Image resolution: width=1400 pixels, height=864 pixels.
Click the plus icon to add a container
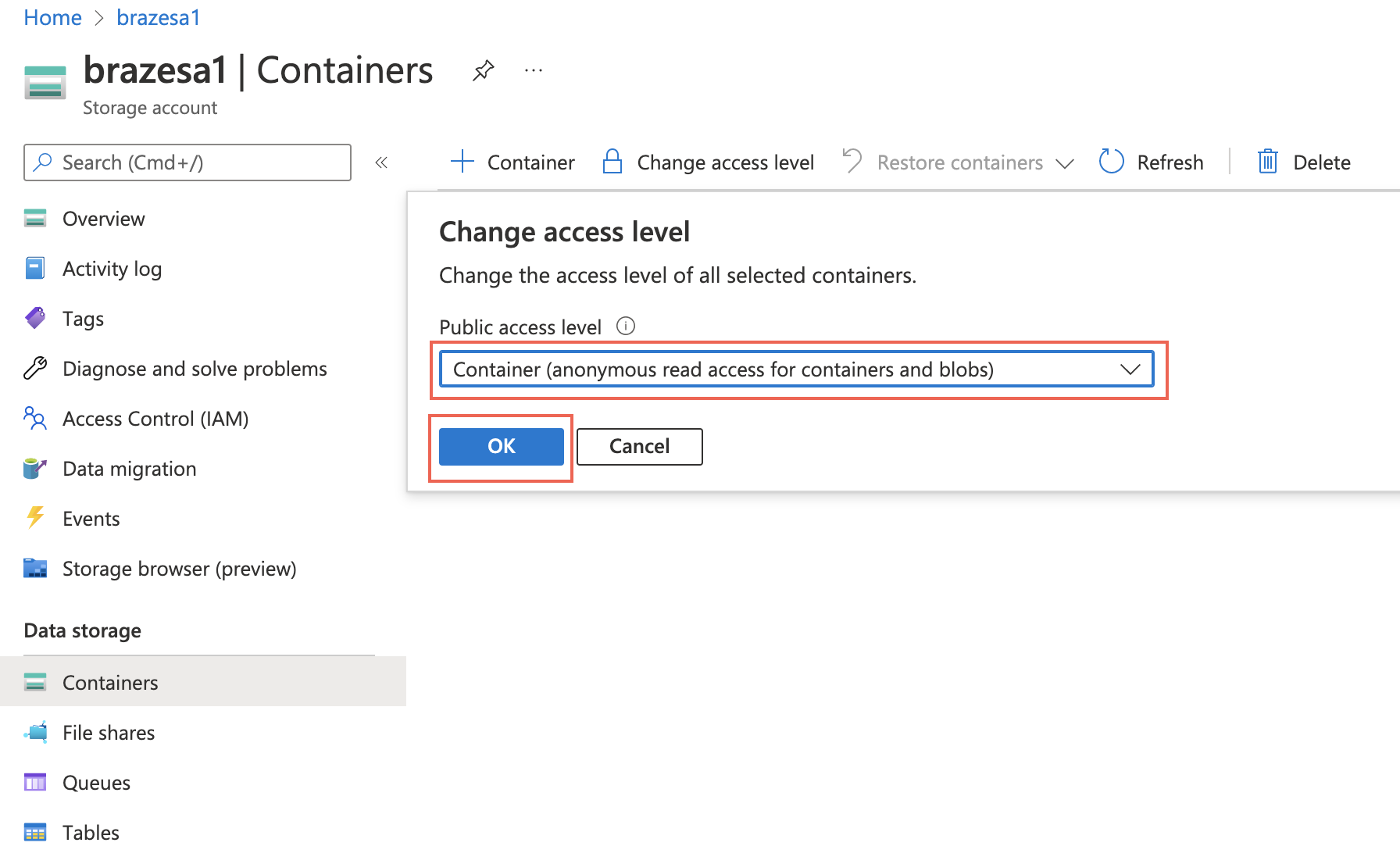(x=462, y=162)
